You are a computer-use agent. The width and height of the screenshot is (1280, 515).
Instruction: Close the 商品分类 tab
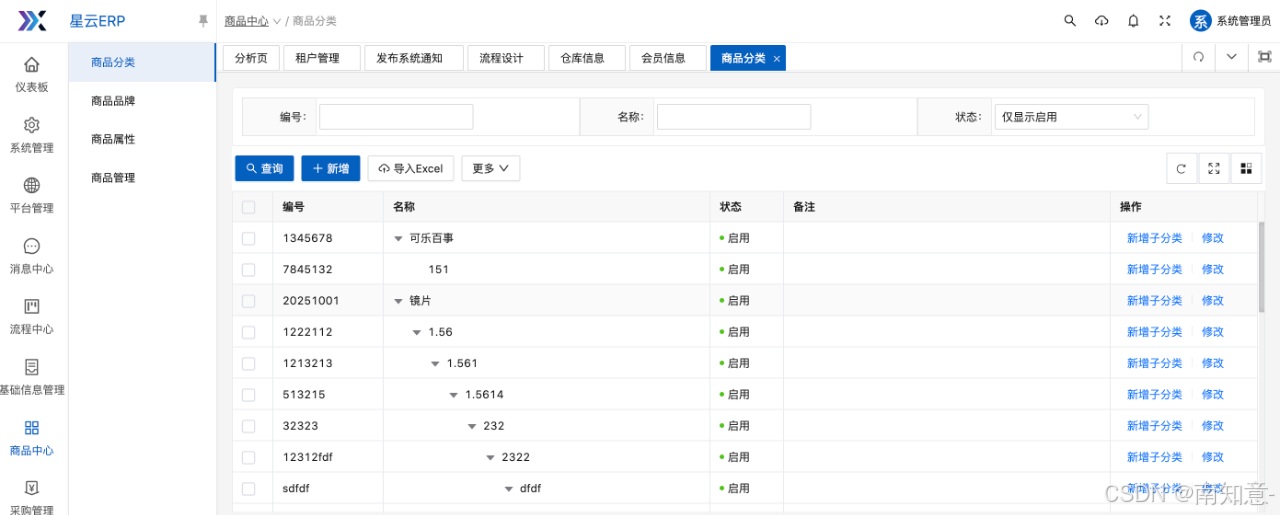(x=777, y=59)
